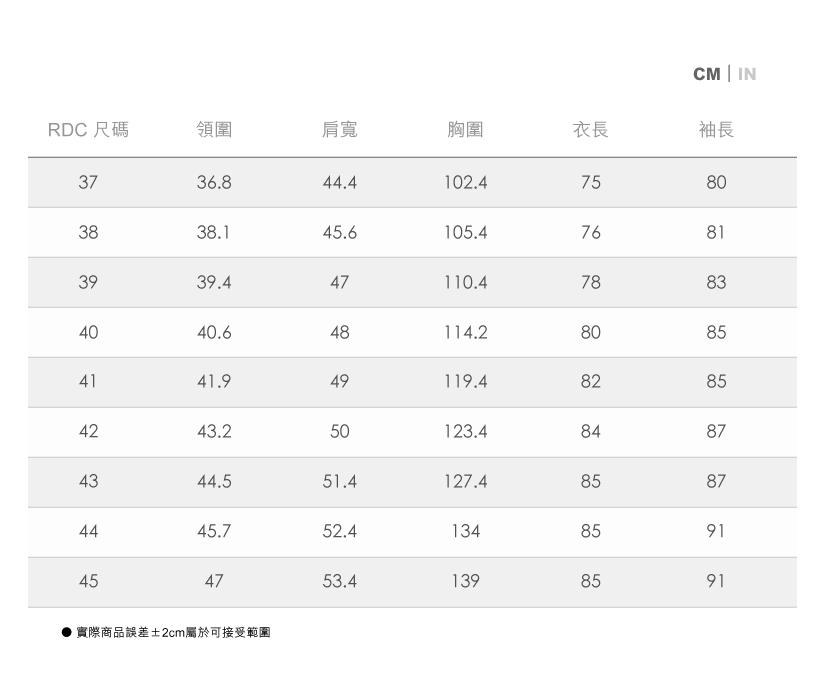Screen dimensions: 825x700
Task: Click the 45.6 shoulder width cell
Action: click(x=339, y=233)
